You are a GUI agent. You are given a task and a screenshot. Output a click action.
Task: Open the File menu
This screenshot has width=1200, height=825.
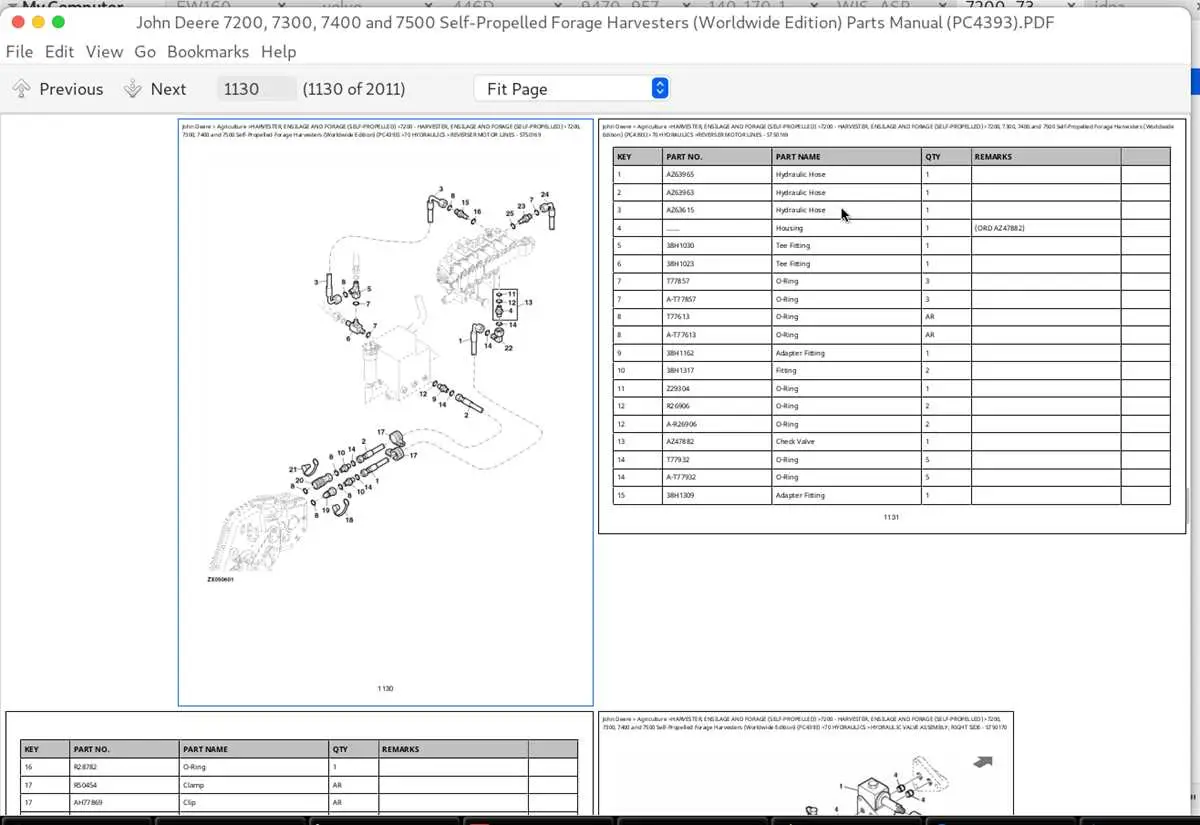coord(19,52)
